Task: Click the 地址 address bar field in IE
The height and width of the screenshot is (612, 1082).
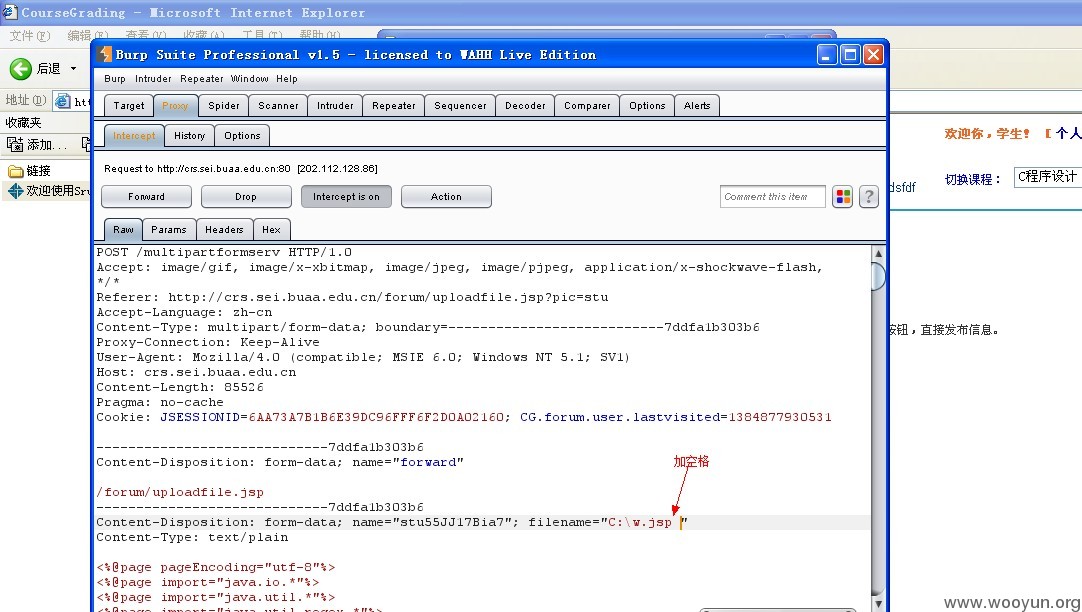Action: 72,101
